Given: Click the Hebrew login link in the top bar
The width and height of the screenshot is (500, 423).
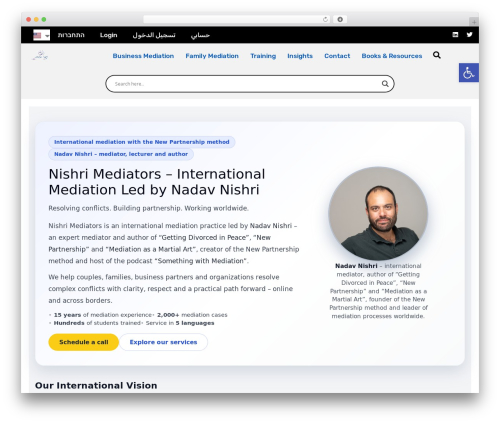Looking at the screenshot, I should [71, 35].
